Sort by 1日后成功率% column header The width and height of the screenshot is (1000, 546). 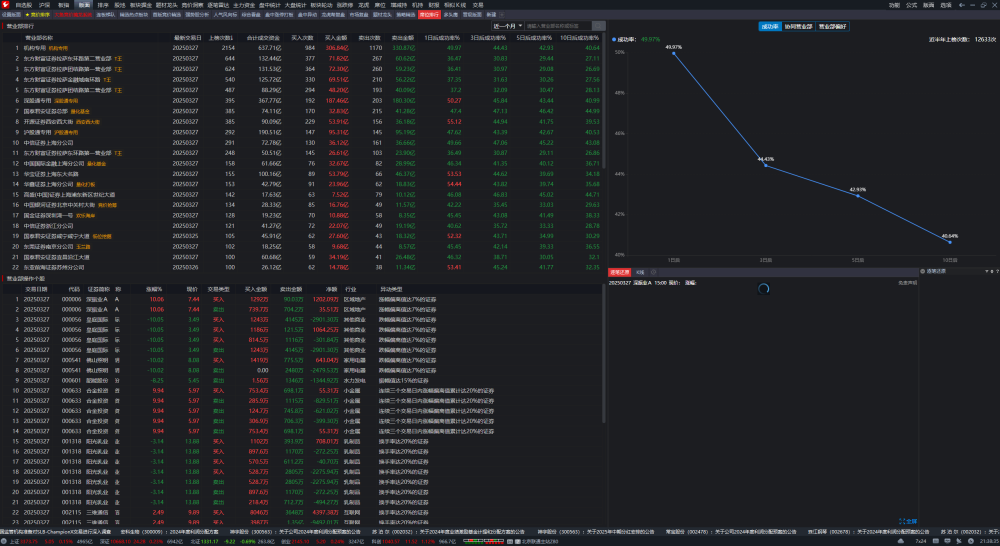tap(442, 38)
